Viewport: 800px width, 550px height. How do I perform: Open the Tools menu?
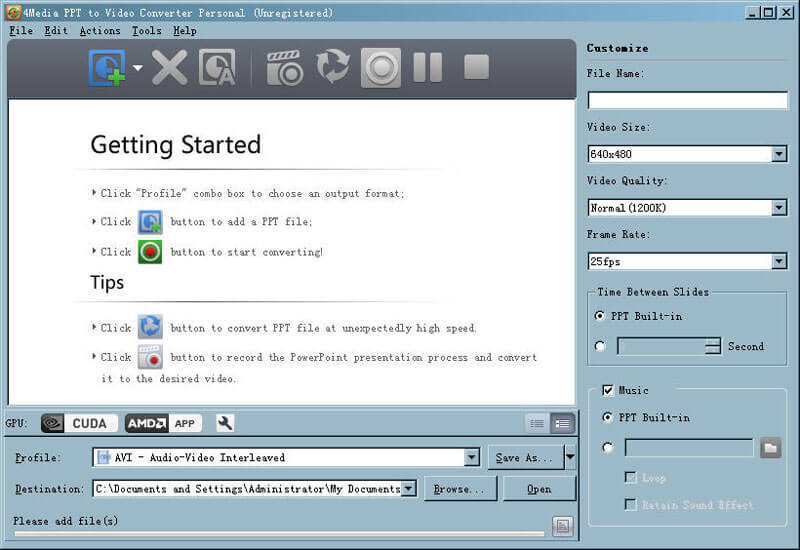(146, 31)
